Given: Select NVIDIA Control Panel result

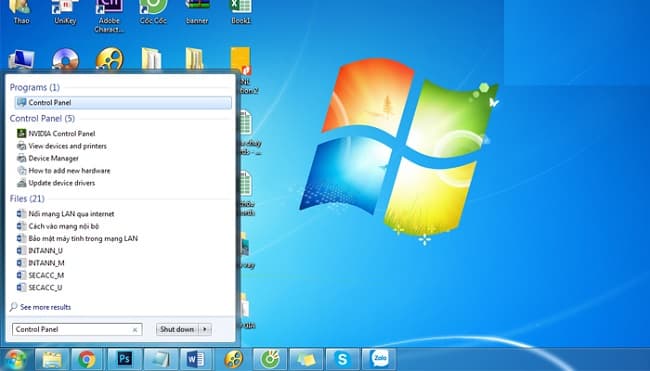Looking at the screenshot, I should point(61,133).
